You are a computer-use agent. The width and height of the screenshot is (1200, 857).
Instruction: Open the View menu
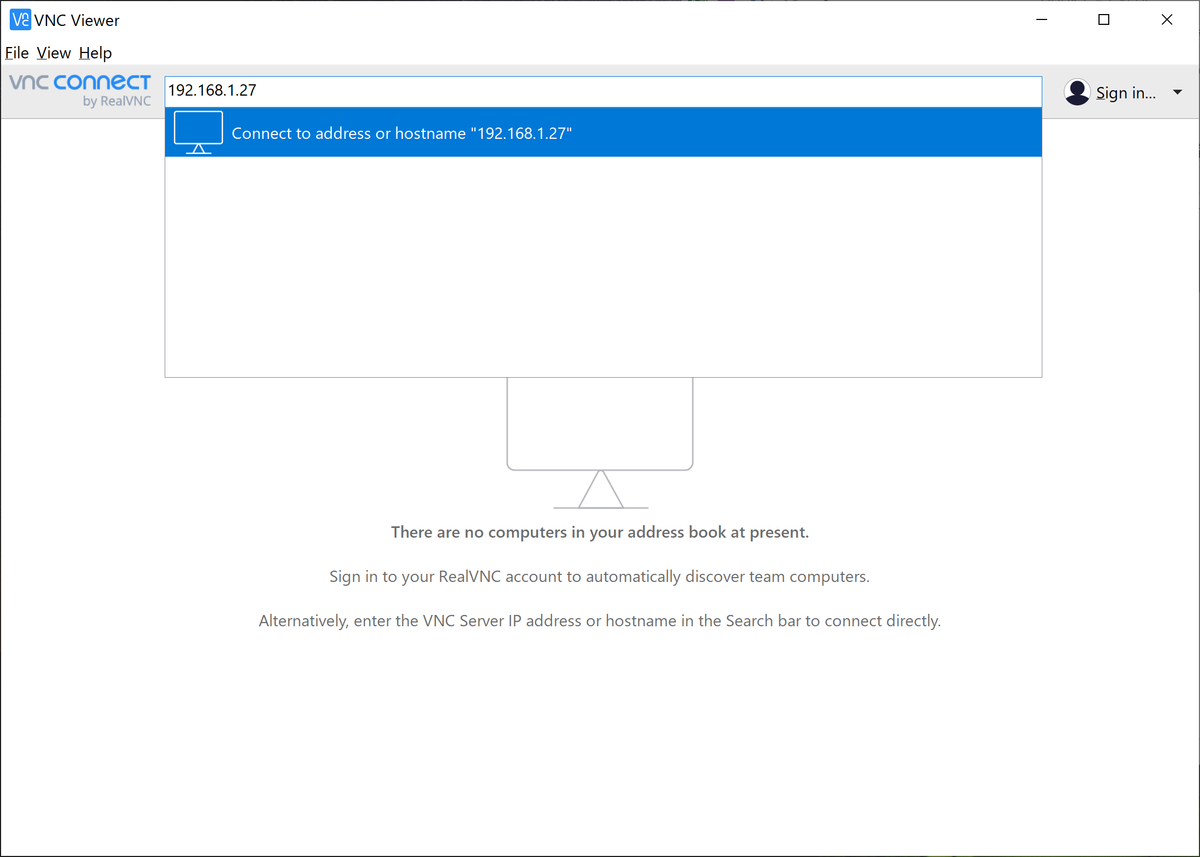point(54,53)
